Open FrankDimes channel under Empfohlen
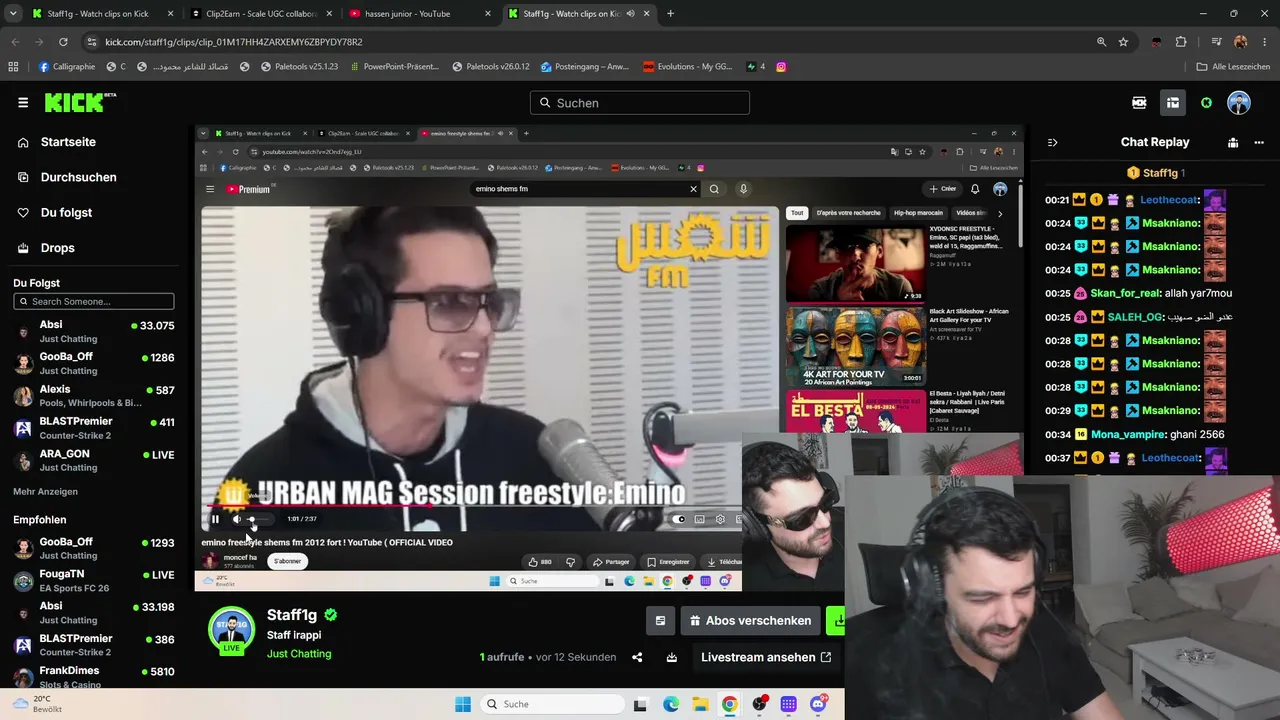 (95, 677)
